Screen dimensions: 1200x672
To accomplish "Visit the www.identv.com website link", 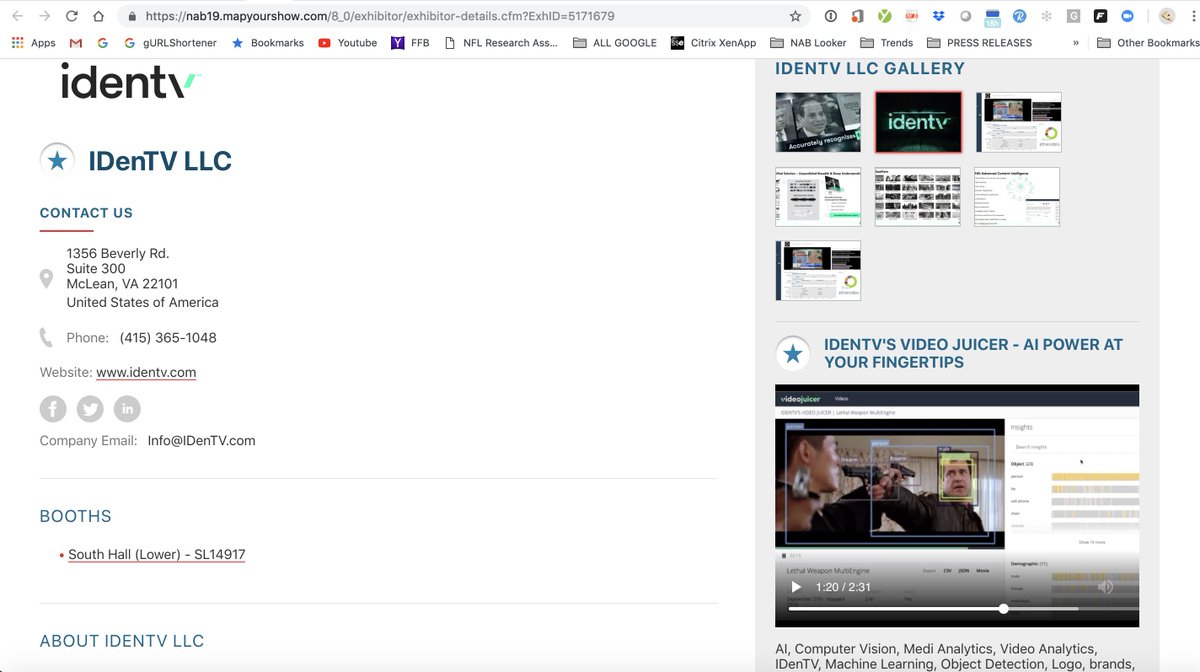I will [146, 372].
